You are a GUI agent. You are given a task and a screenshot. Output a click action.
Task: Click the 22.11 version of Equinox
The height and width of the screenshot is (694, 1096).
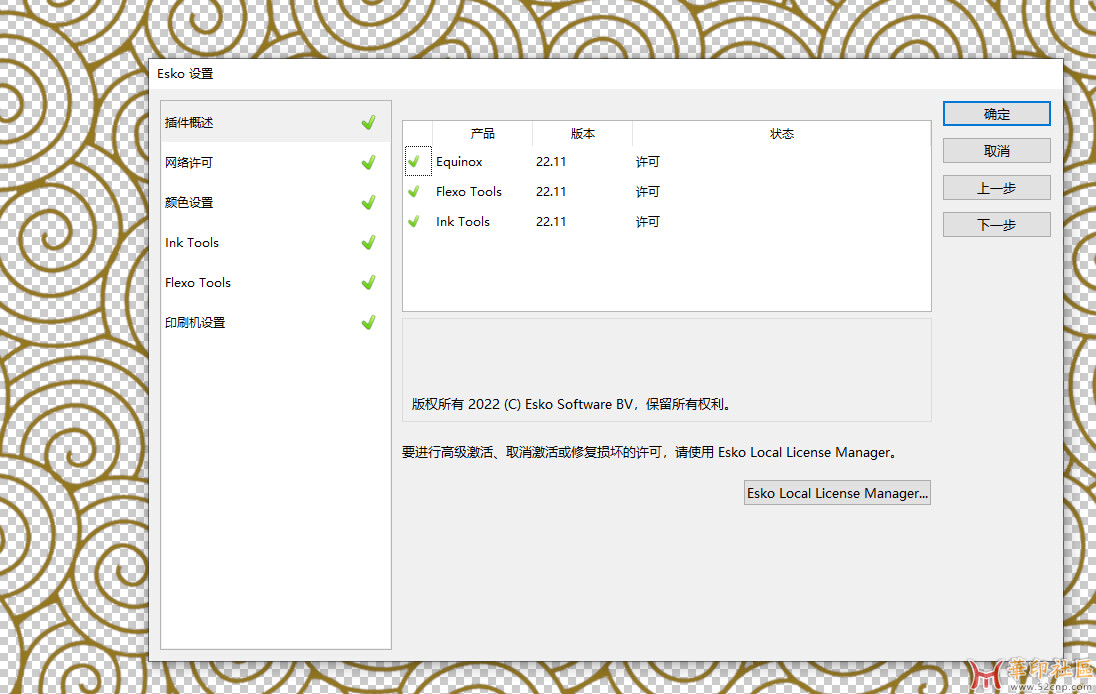pos(551,161)
